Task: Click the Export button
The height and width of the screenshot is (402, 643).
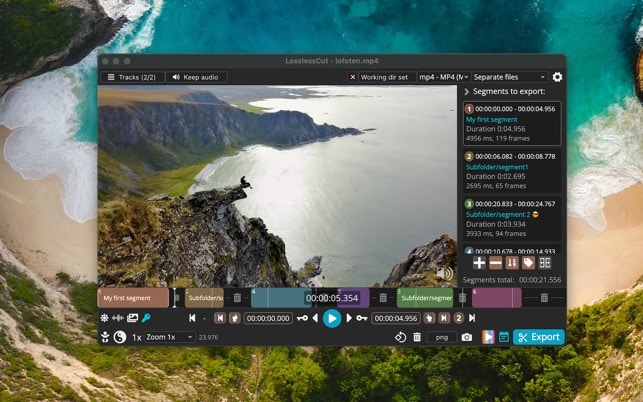Action: (x=539, y=337)
